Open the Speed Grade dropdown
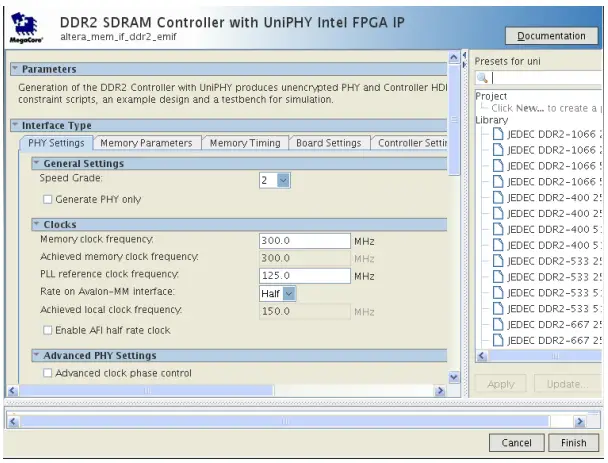The height and width of the screenshot is (463, 608). click(283, 180)
